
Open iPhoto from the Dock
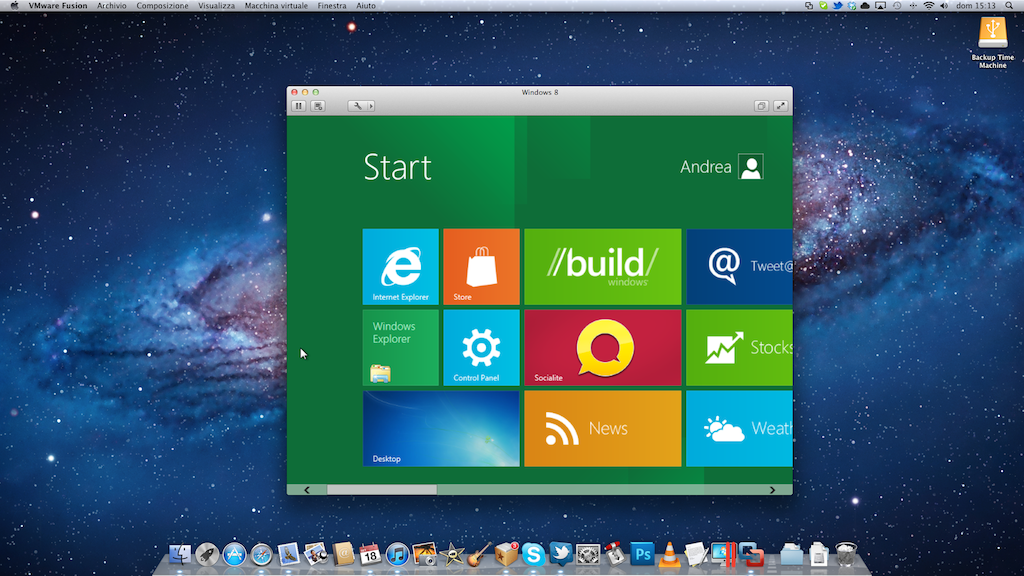click(424, 554)
